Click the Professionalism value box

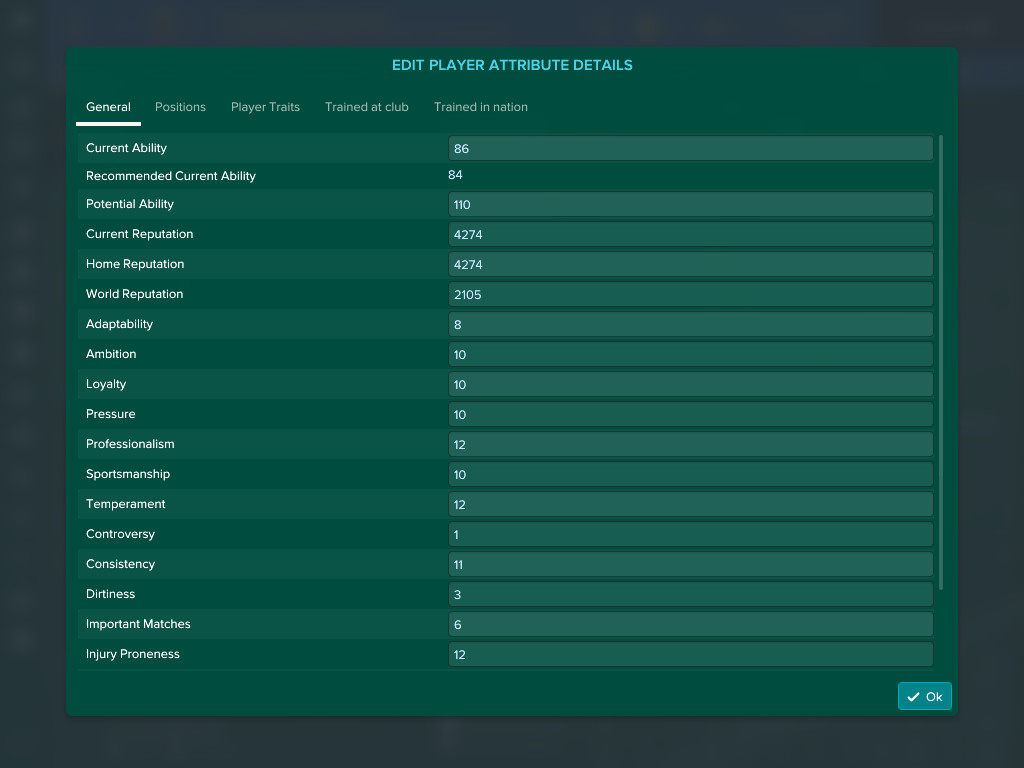pyautogui.click(x=690, y=444)
